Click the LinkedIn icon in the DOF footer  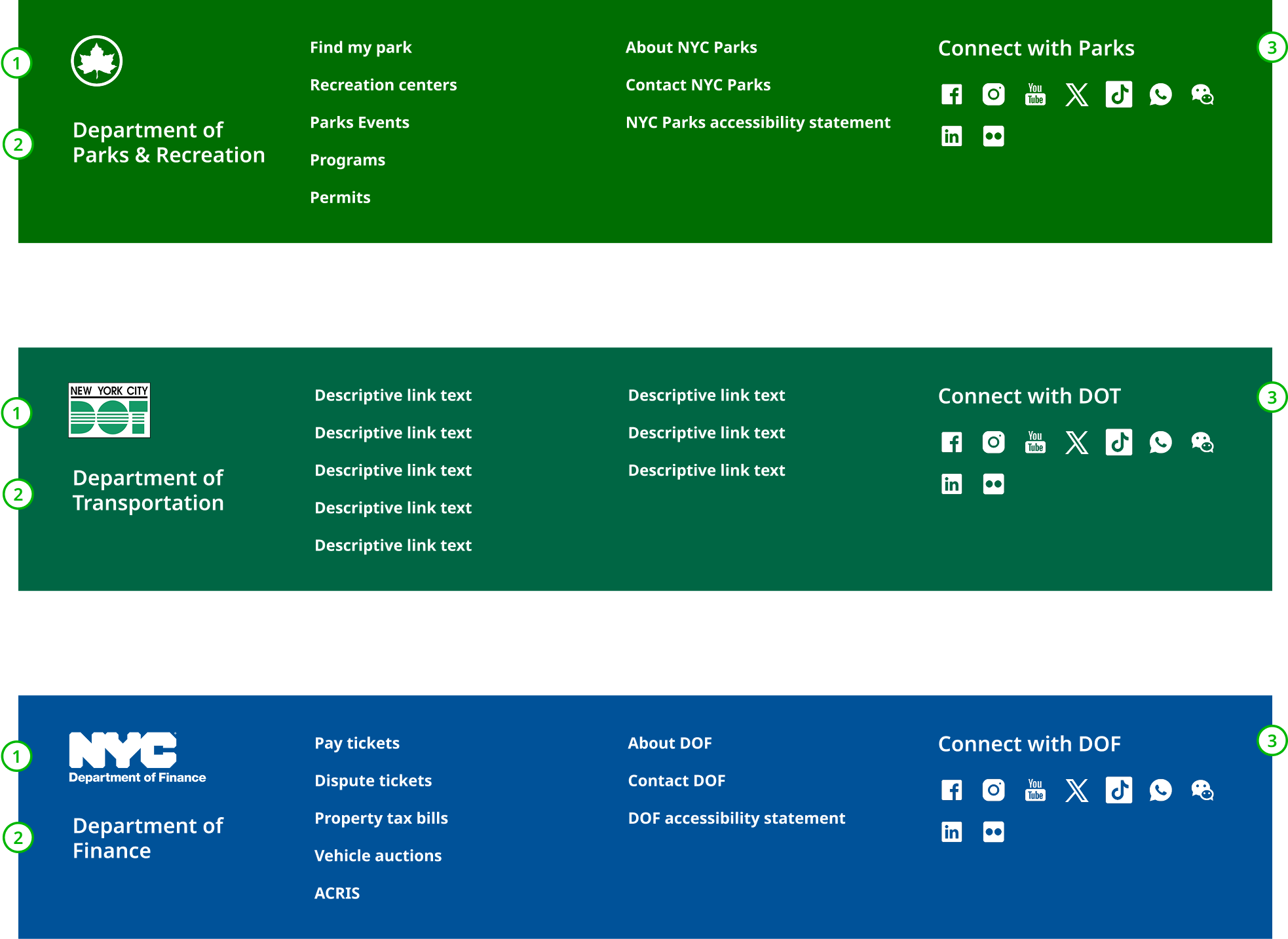pos(951,832)
